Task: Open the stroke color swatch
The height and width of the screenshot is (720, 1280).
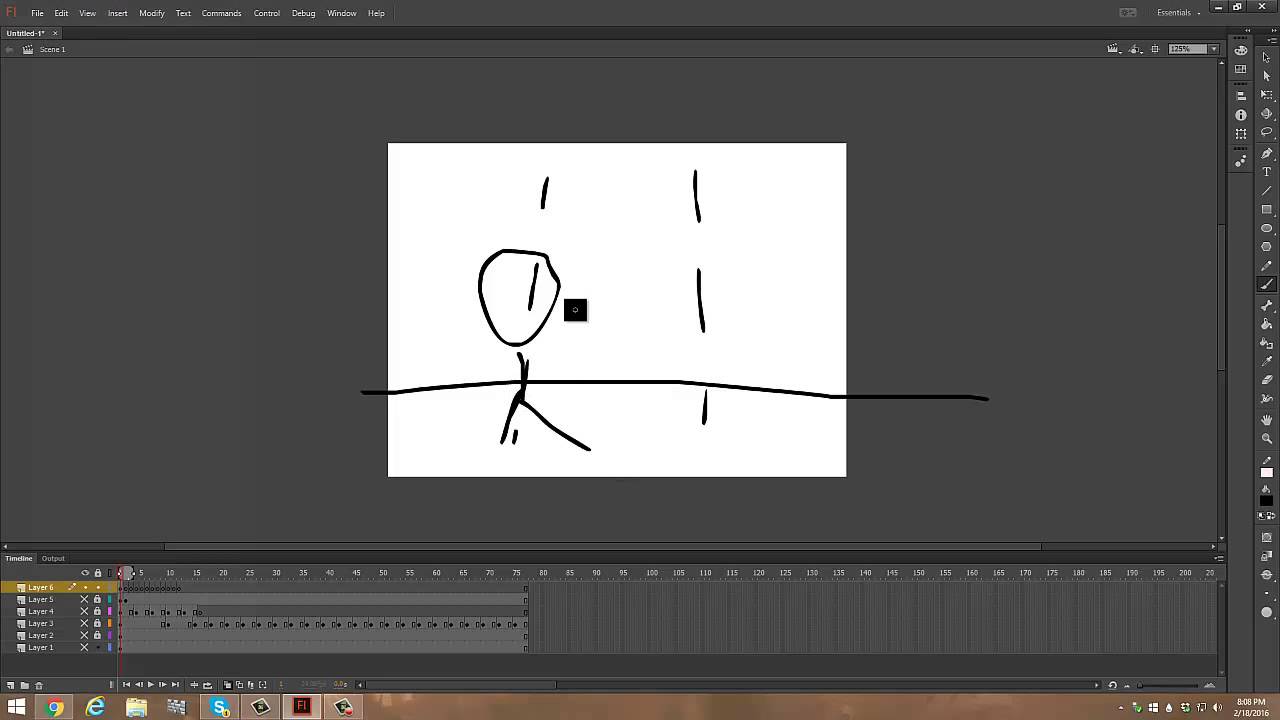Action: 1266,473
